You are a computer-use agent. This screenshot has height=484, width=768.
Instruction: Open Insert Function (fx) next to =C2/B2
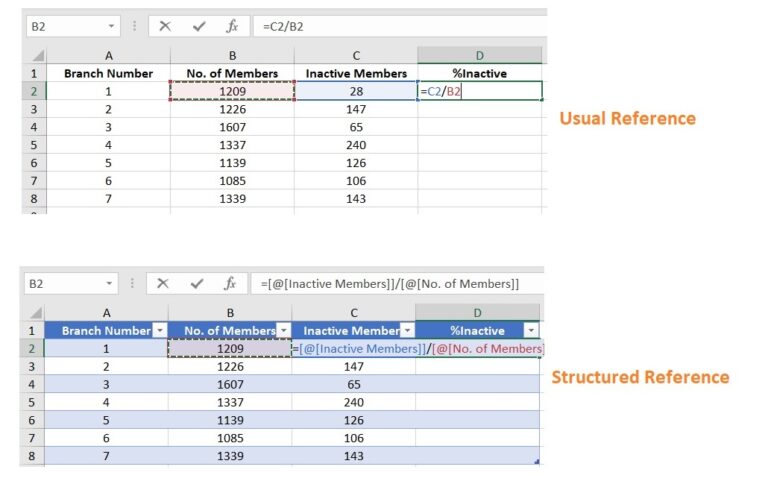coord(231,26)
